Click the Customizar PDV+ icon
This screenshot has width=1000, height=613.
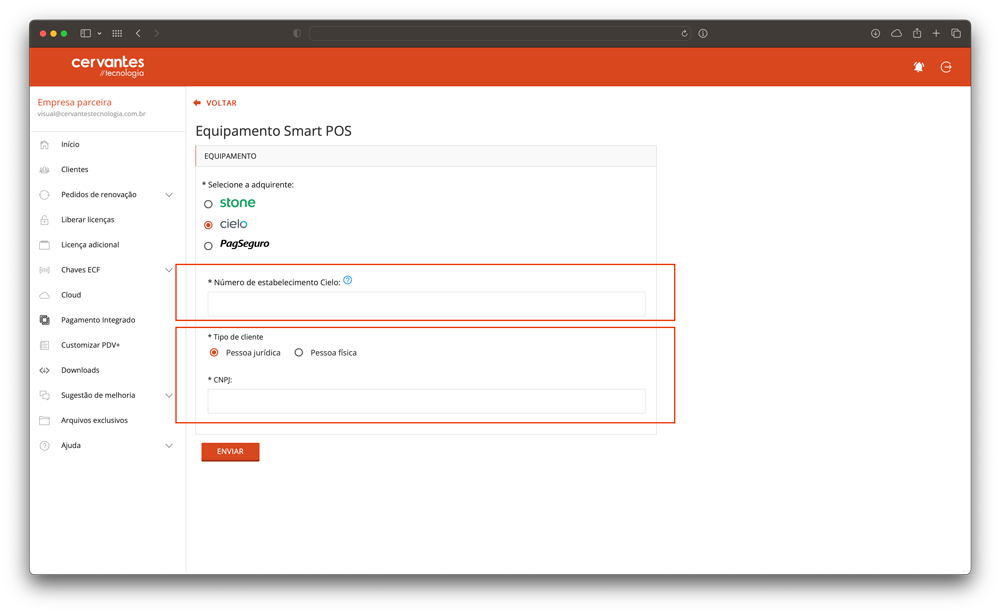(45, 345)
